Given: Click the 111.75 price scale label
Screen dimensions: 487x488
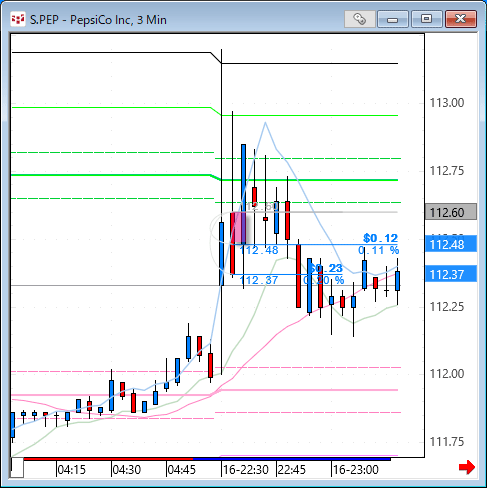Looking at the screenshot, I should point(447,442).
